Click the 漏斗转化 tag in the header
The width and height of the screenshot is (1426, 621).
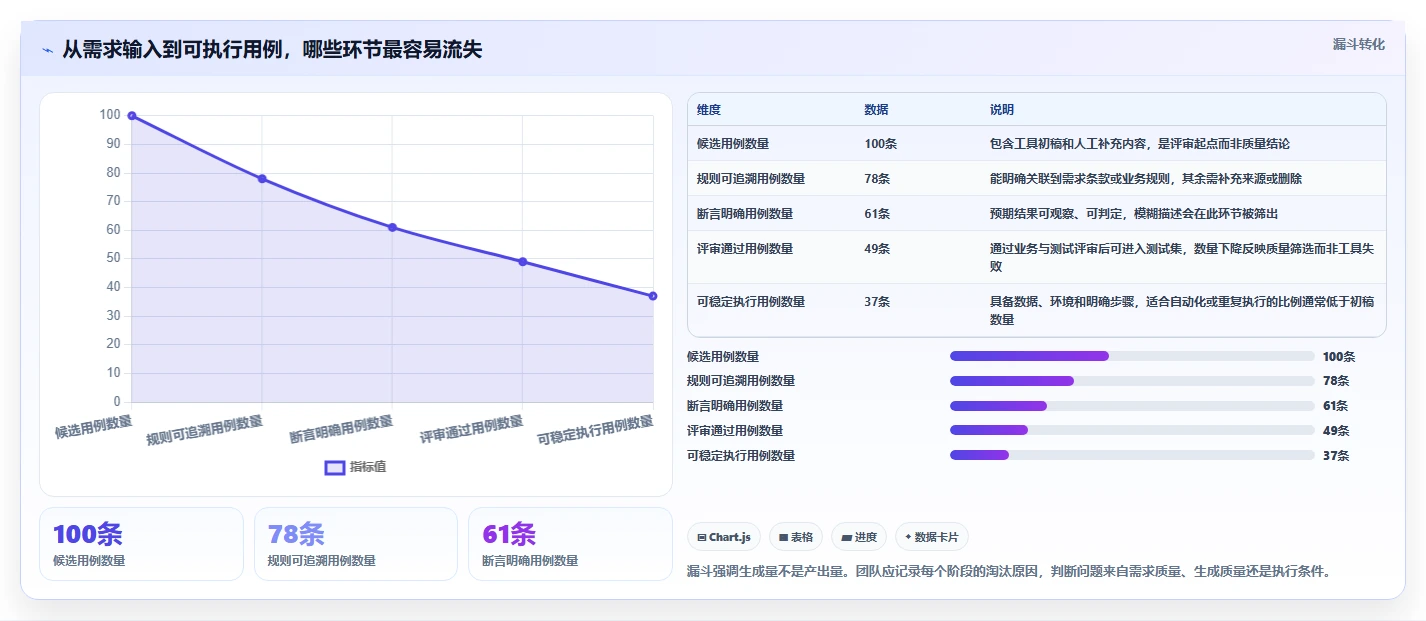pos(1359,44)
